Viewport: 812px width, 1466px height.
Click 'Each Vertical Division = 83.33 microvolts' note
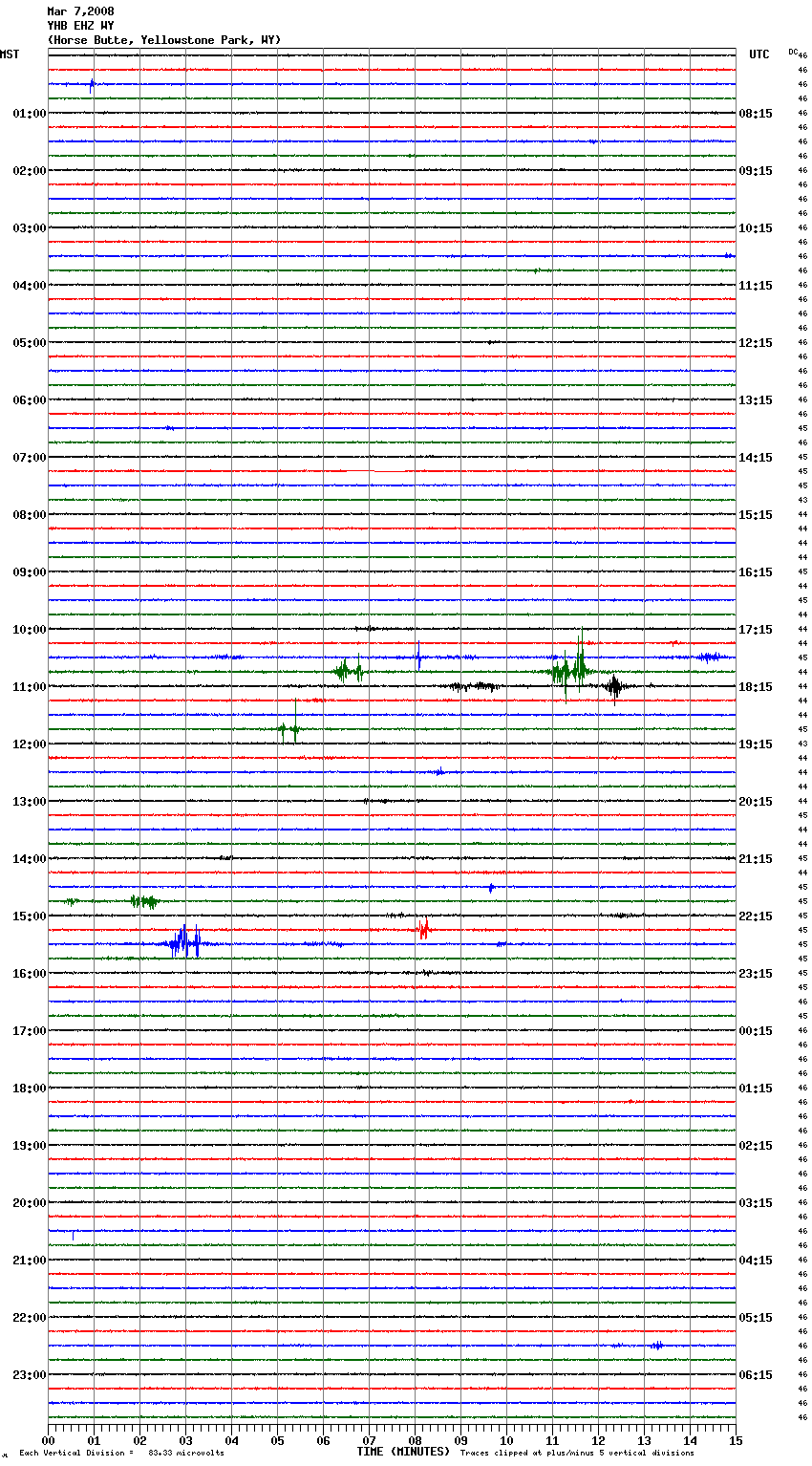tap(121, 1453)
